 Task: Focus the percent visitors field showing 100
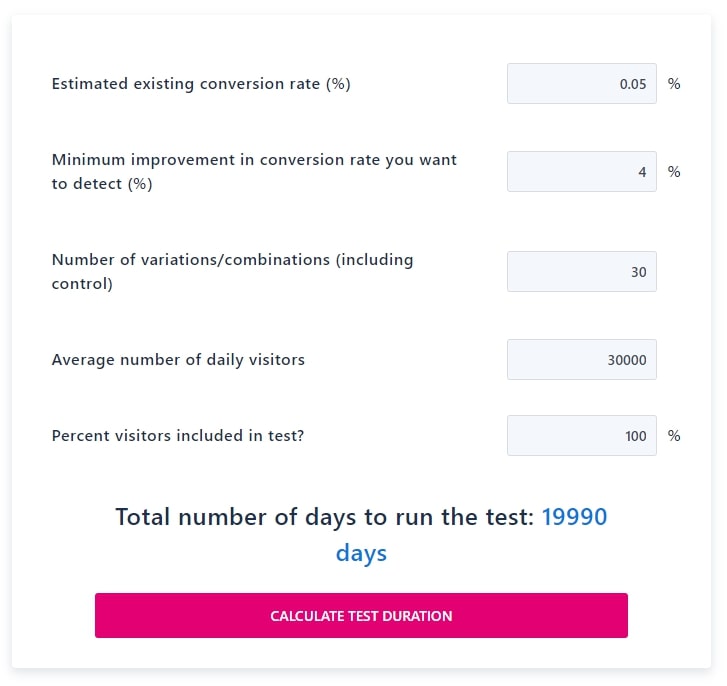coord(581,436)
